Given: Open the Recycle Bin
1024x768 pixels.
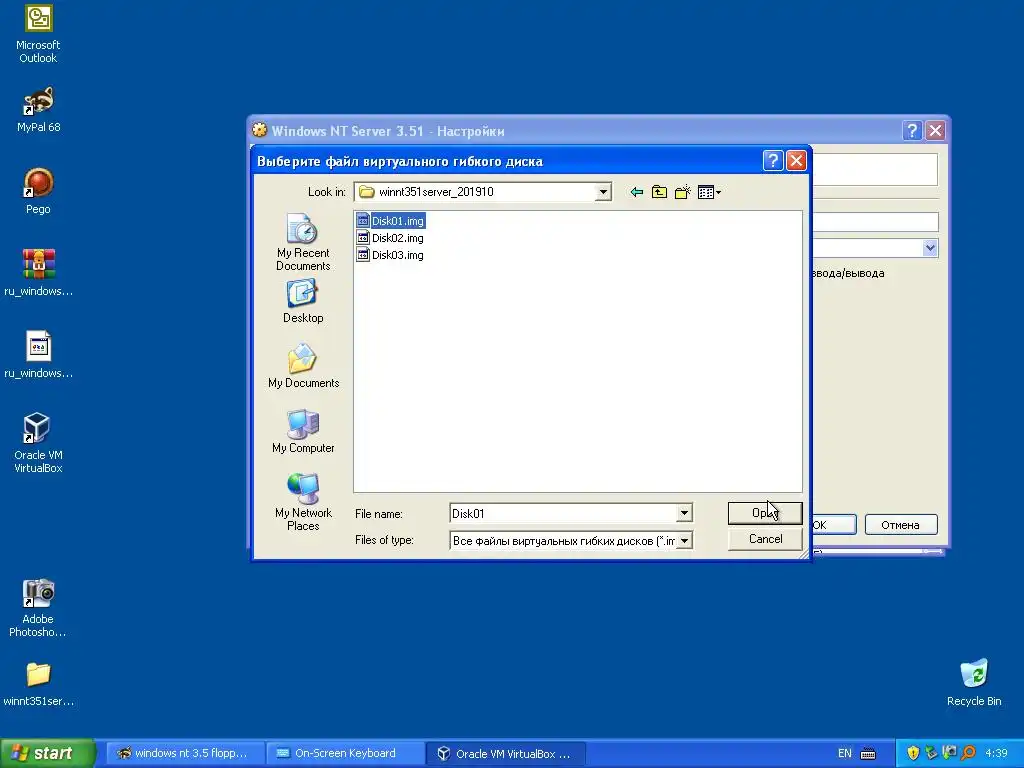Looking at the screenshot, I should point(974,683).
